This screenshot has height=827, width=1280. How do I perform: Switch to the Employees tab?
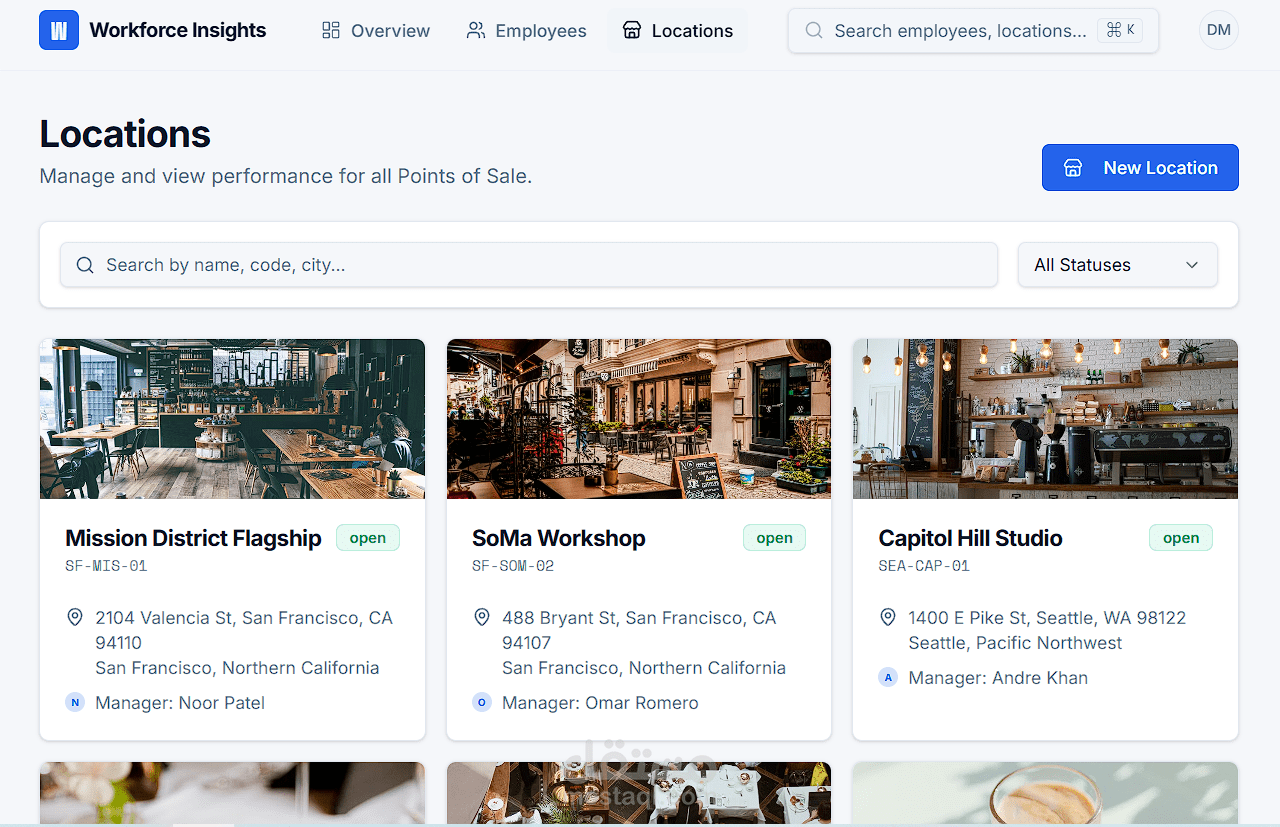526,30
